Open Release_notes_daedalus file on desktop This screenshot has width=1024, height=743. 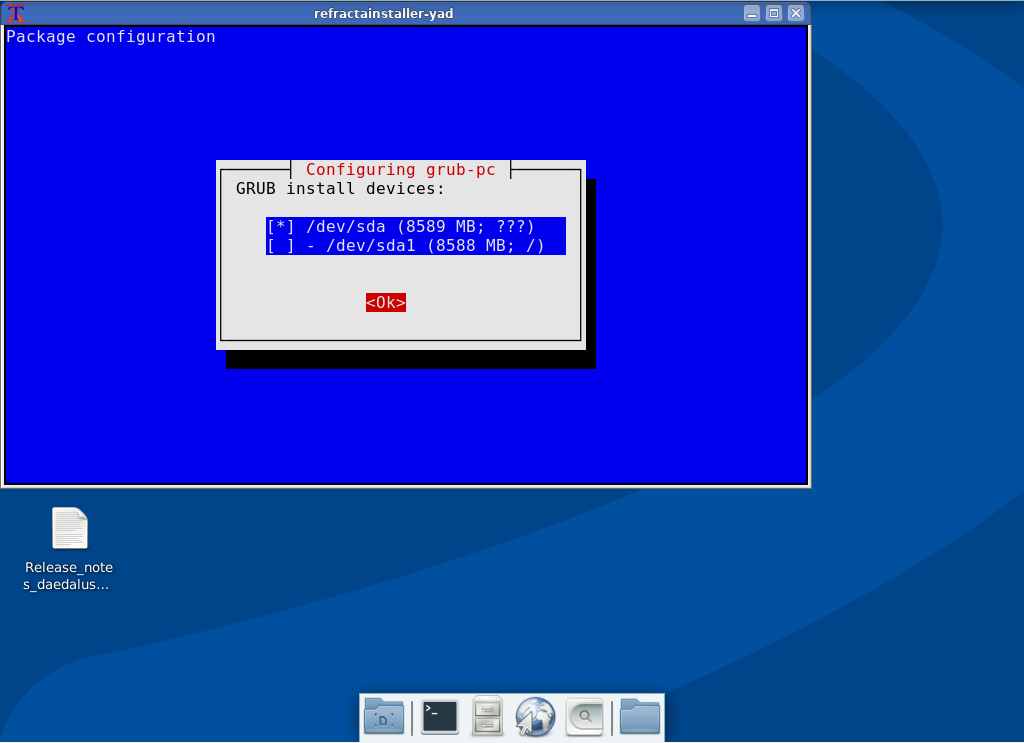(68, 527)
